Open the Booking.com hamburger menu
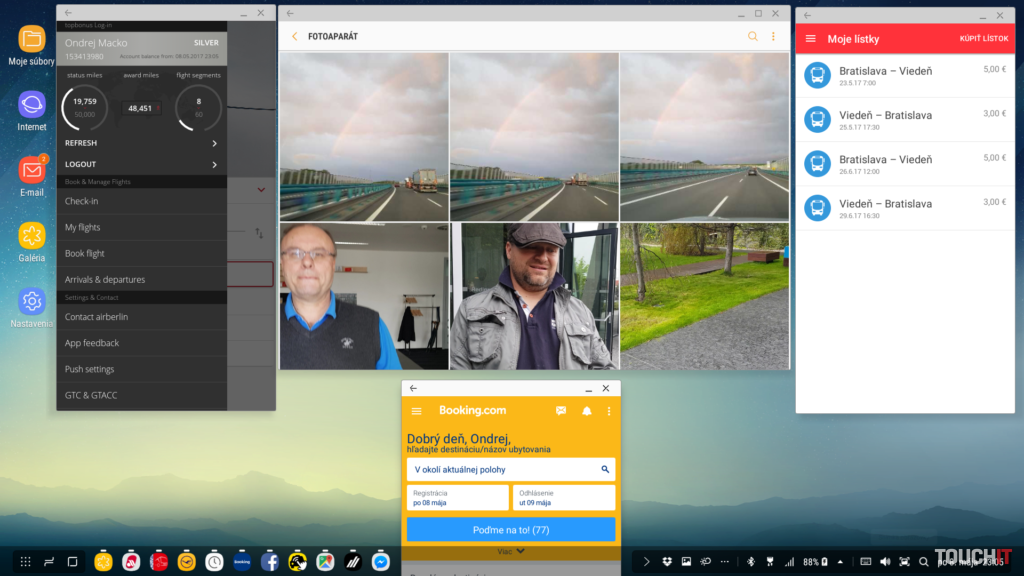Image resolution: width=1024 pixels, height=576 pixels. point(416,411)
